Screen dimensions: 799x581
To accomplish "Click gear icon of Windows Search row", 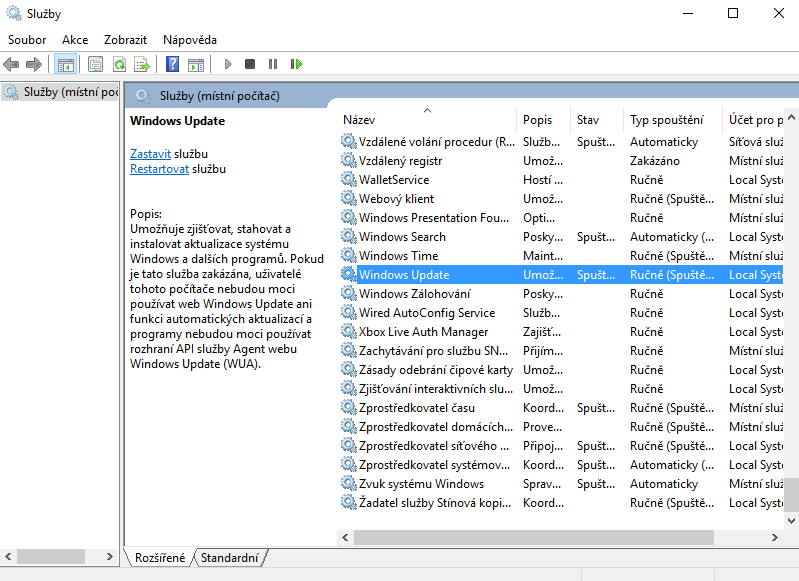I will click(349, 236).
